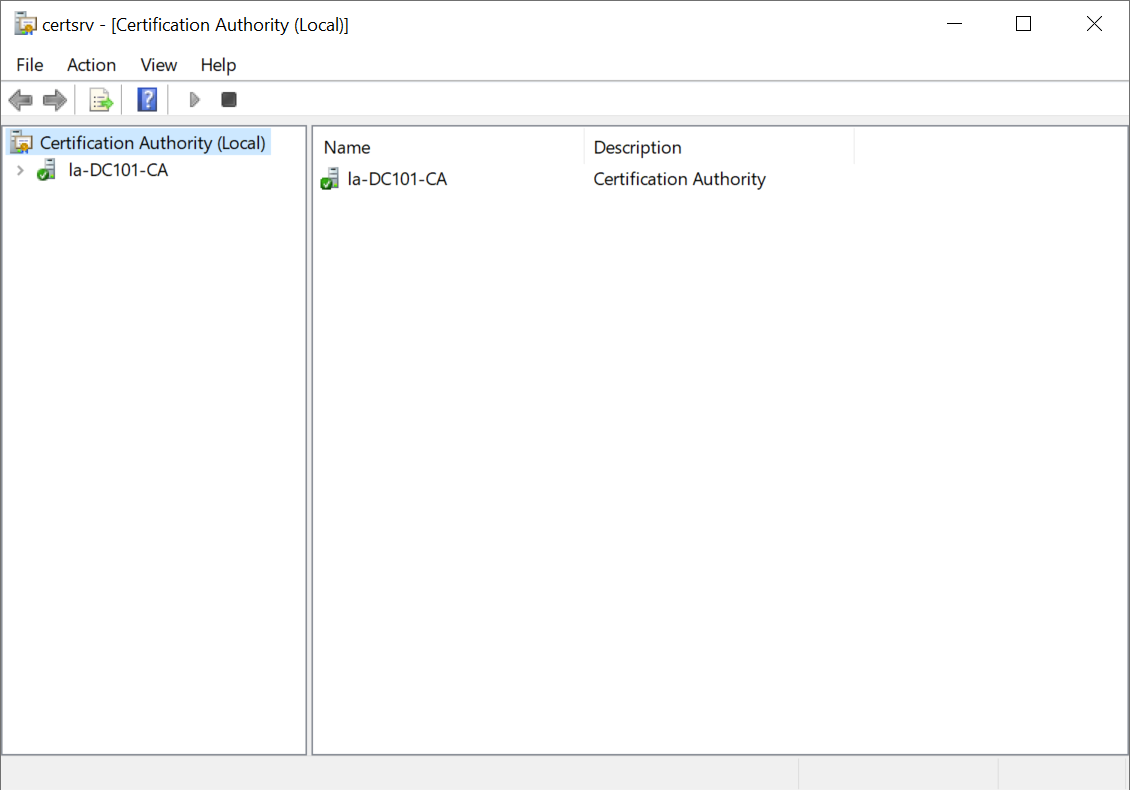The image size is (1130, 790).
Task: Sort by the Name column header
Action: coord(448,147)
